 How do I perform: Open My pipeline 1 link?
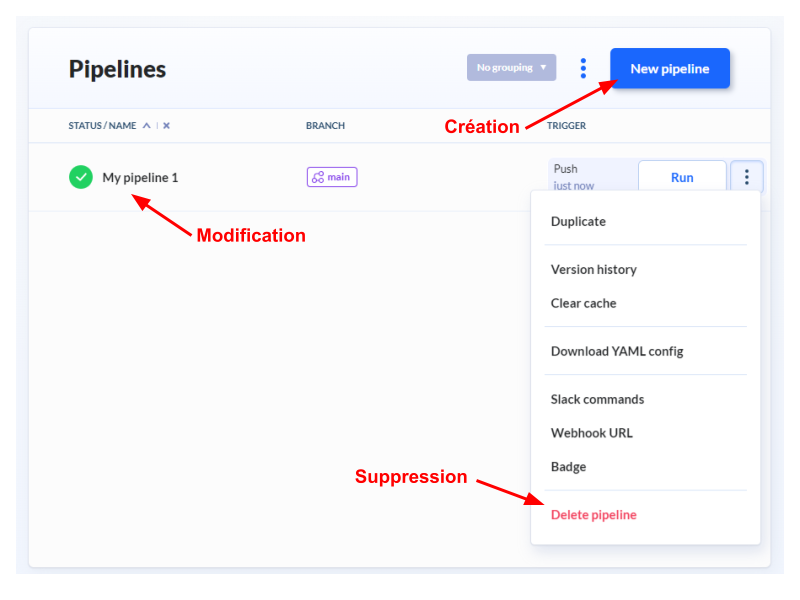[x=140, y=178]
